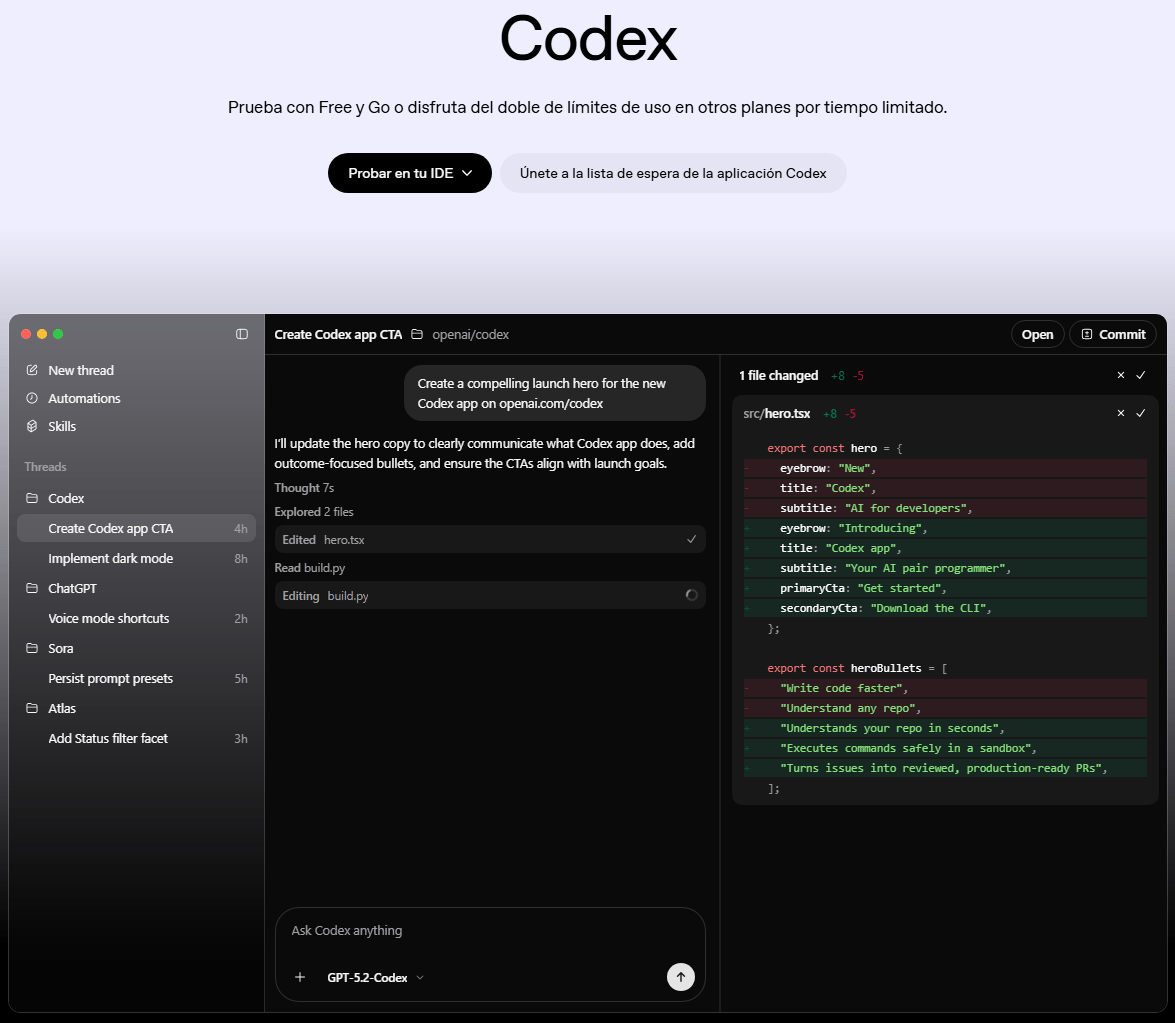Click the red macOS close dot
This screenshot has width=1175, height=1023.
pyautogui.click(x=25, y=334)
